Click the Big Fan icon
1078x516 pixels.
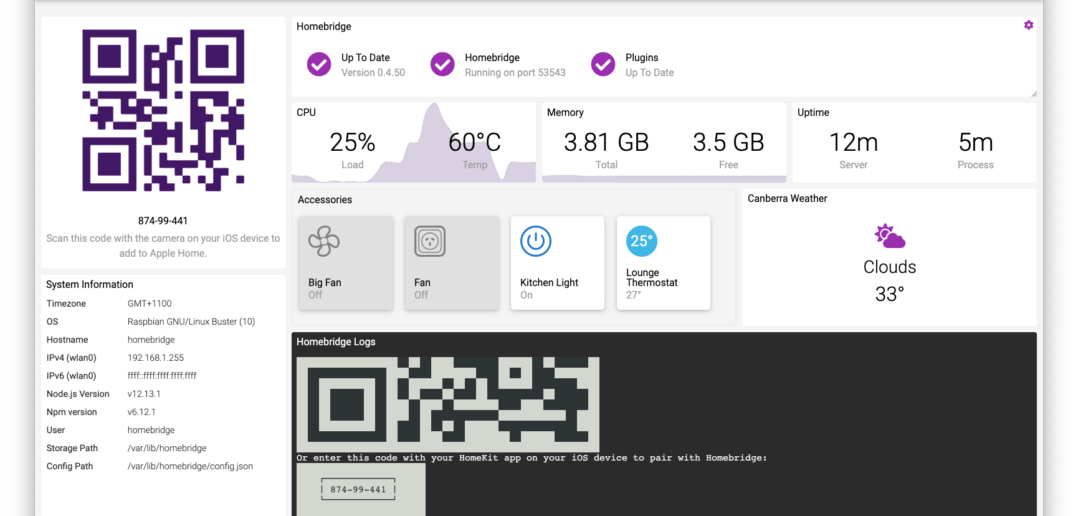[x=324, y=241]
